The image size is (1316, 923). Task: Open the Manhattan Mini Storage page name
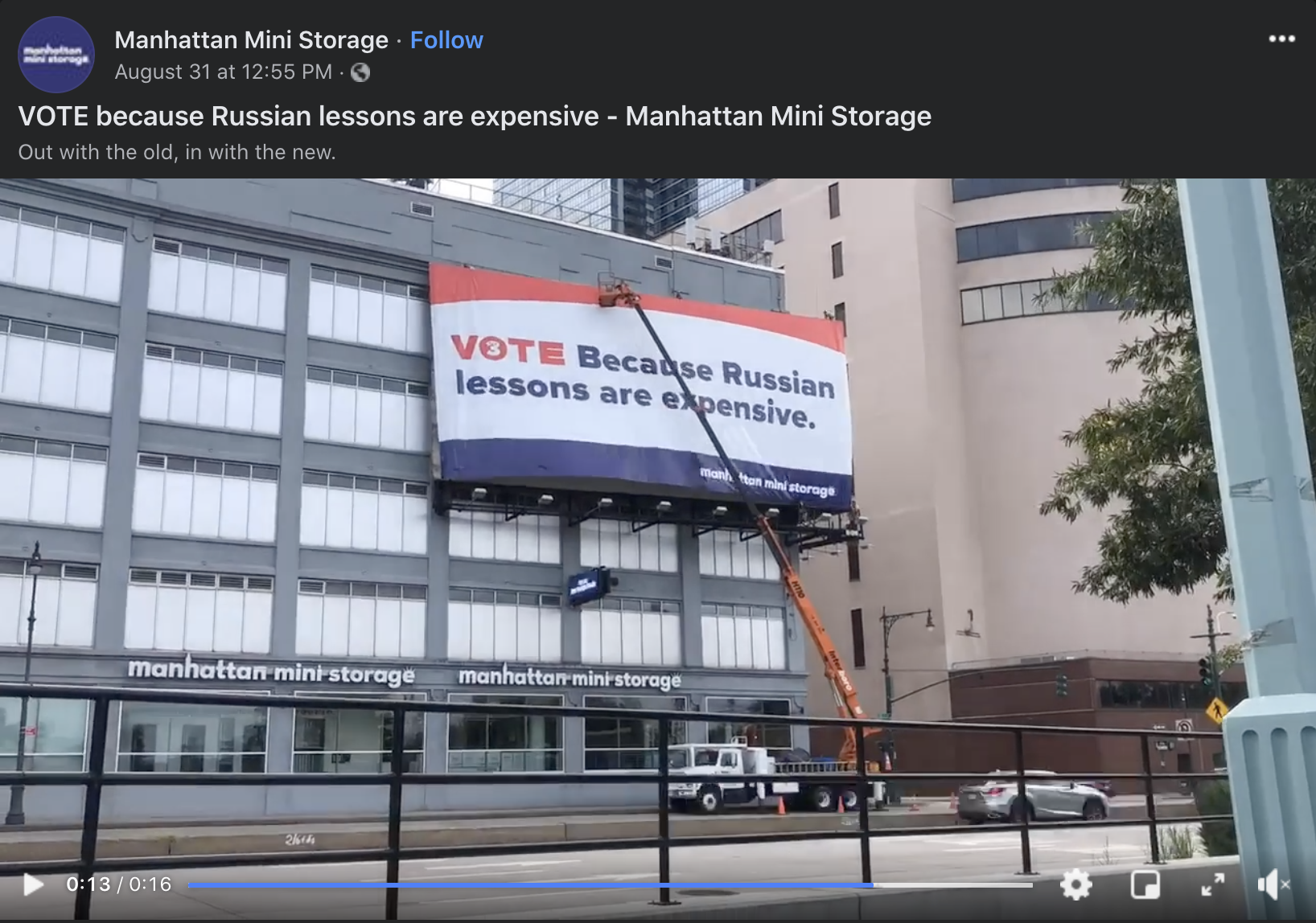pos(251,40)
